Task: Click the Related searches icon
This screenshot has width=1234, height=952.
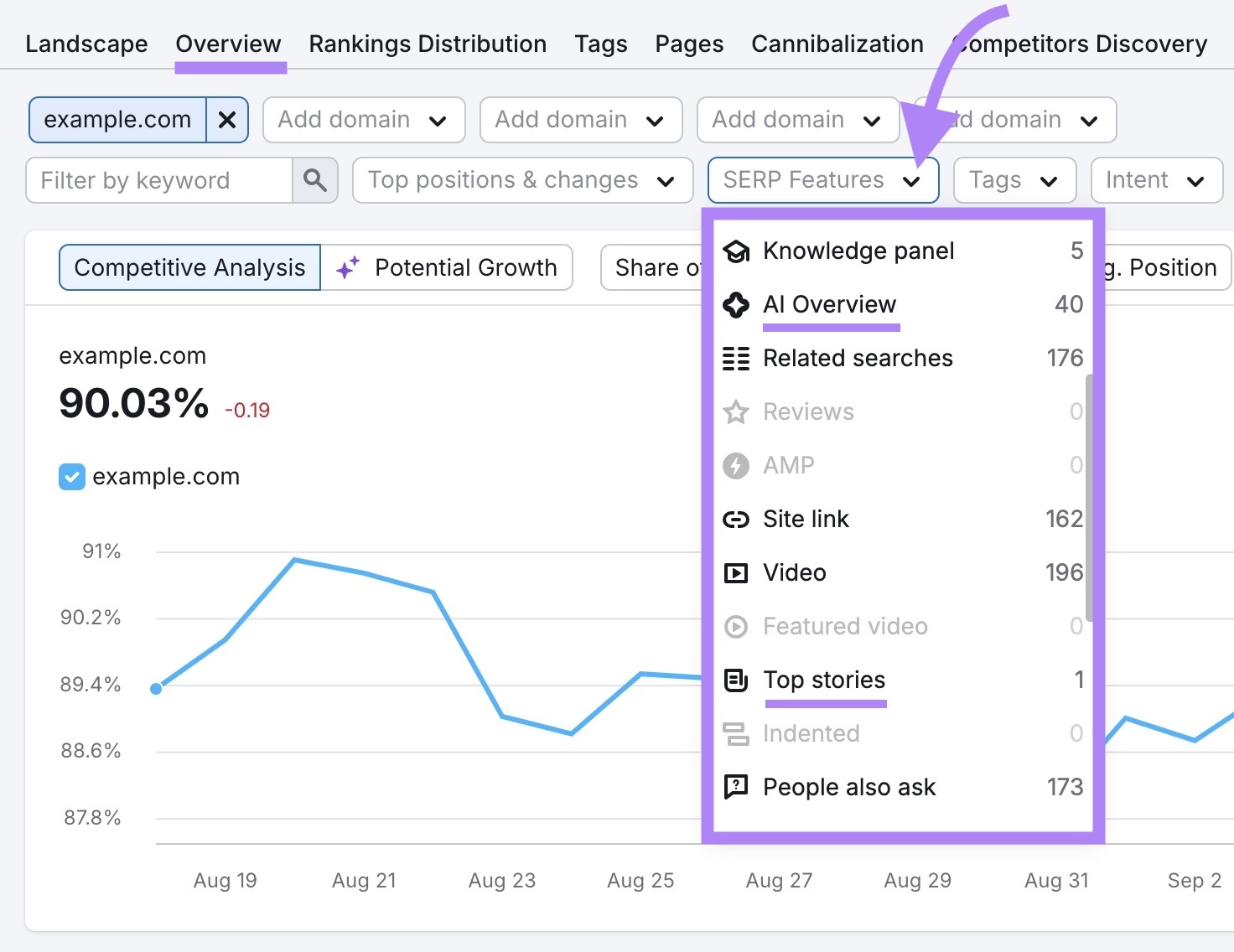Action: (x=736, y=358)
